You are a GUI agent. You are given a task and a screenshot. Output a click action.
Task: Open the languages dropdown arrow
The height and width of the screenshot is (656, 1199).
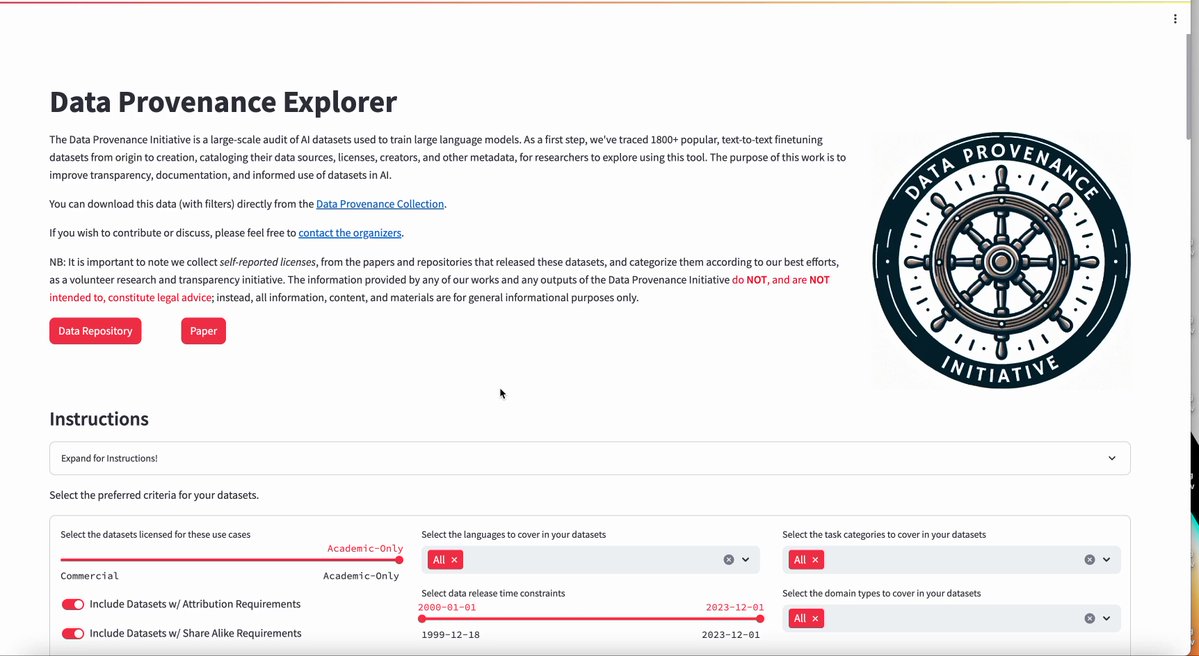click(x=746, y=560)
